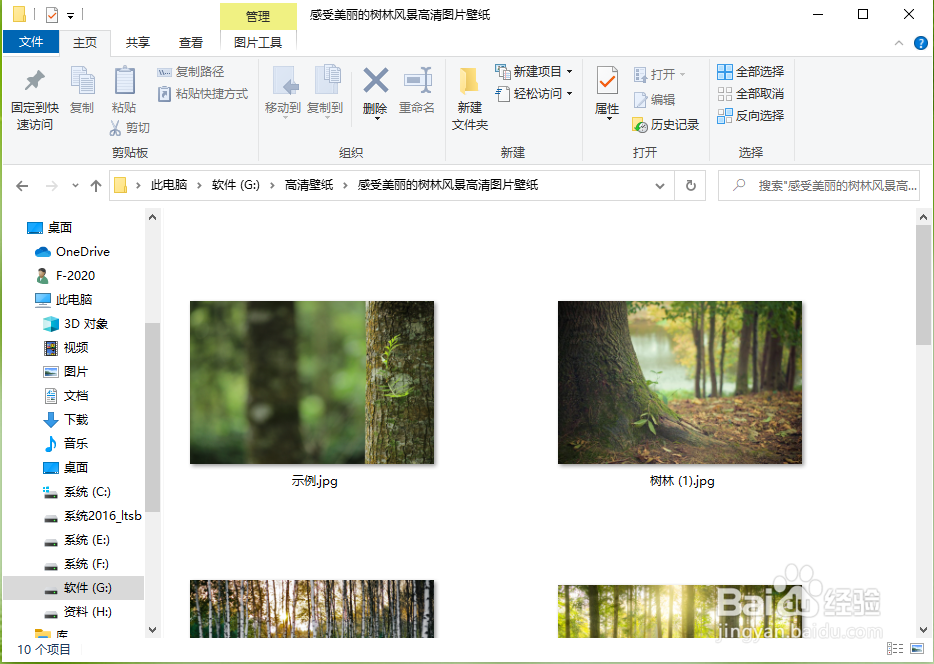Click the 剪切 (Cut) icon
Viewport: 934px width, 664px height.
tap(131, 128)
